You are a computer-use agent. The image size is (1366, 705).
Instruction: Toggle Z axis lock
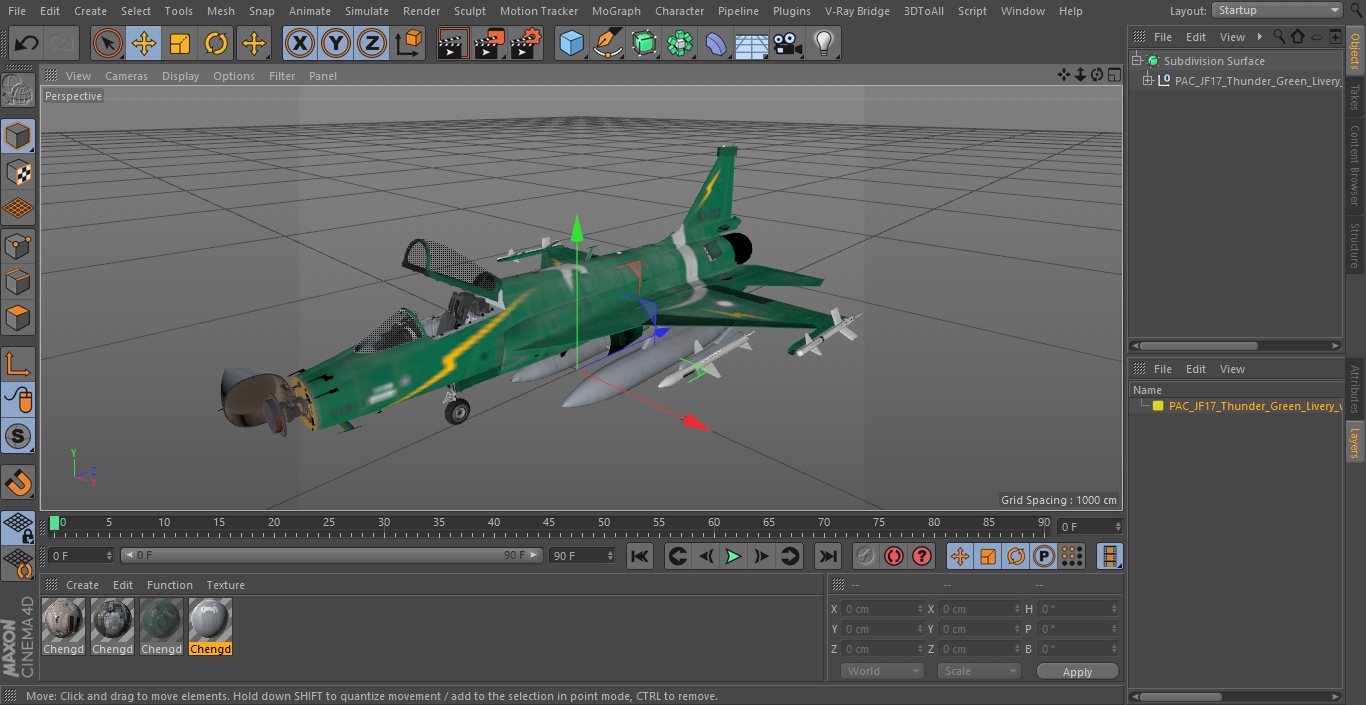[372, 43]
